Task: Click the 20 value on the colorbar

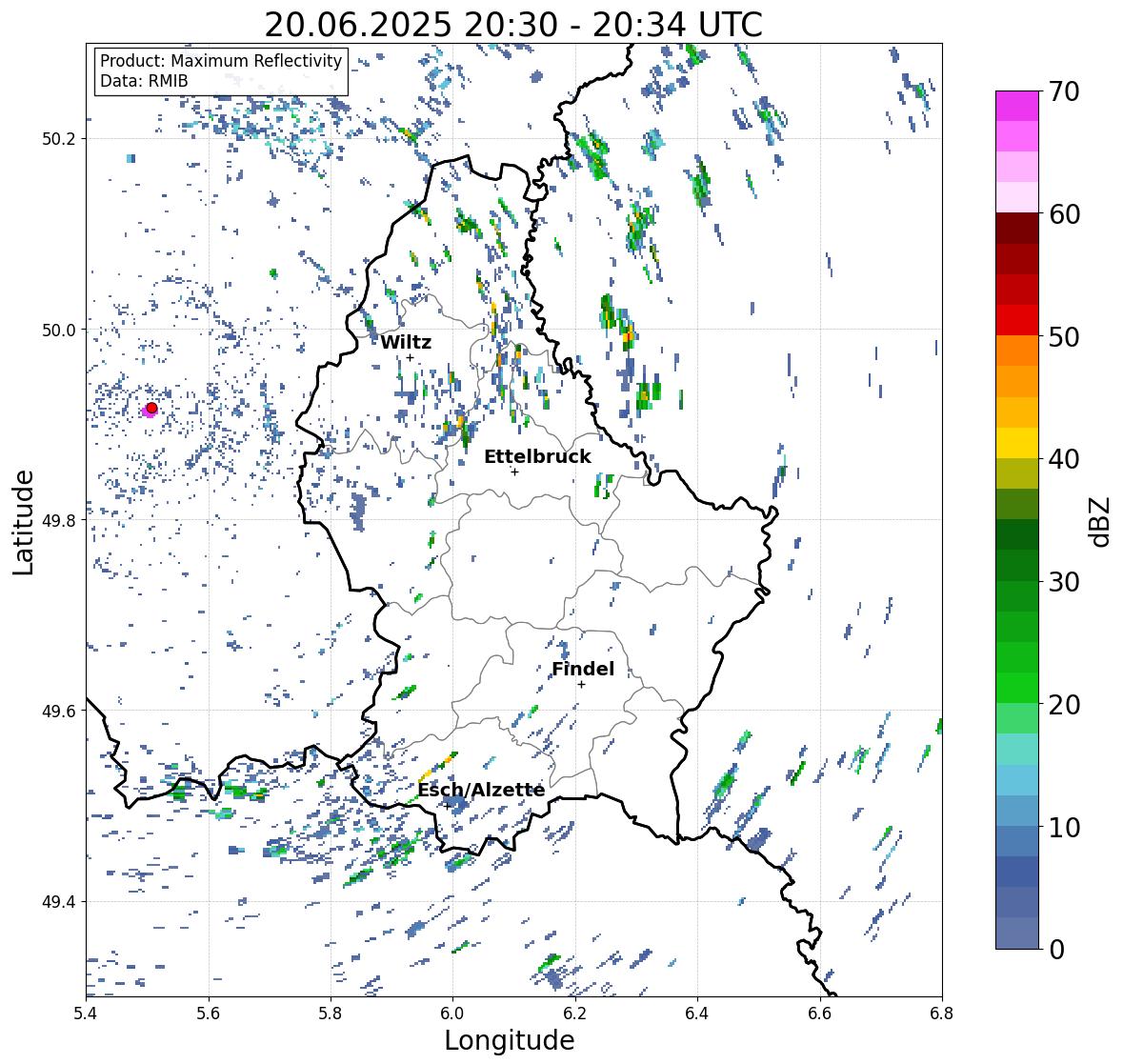Action: coord(1064,705)
